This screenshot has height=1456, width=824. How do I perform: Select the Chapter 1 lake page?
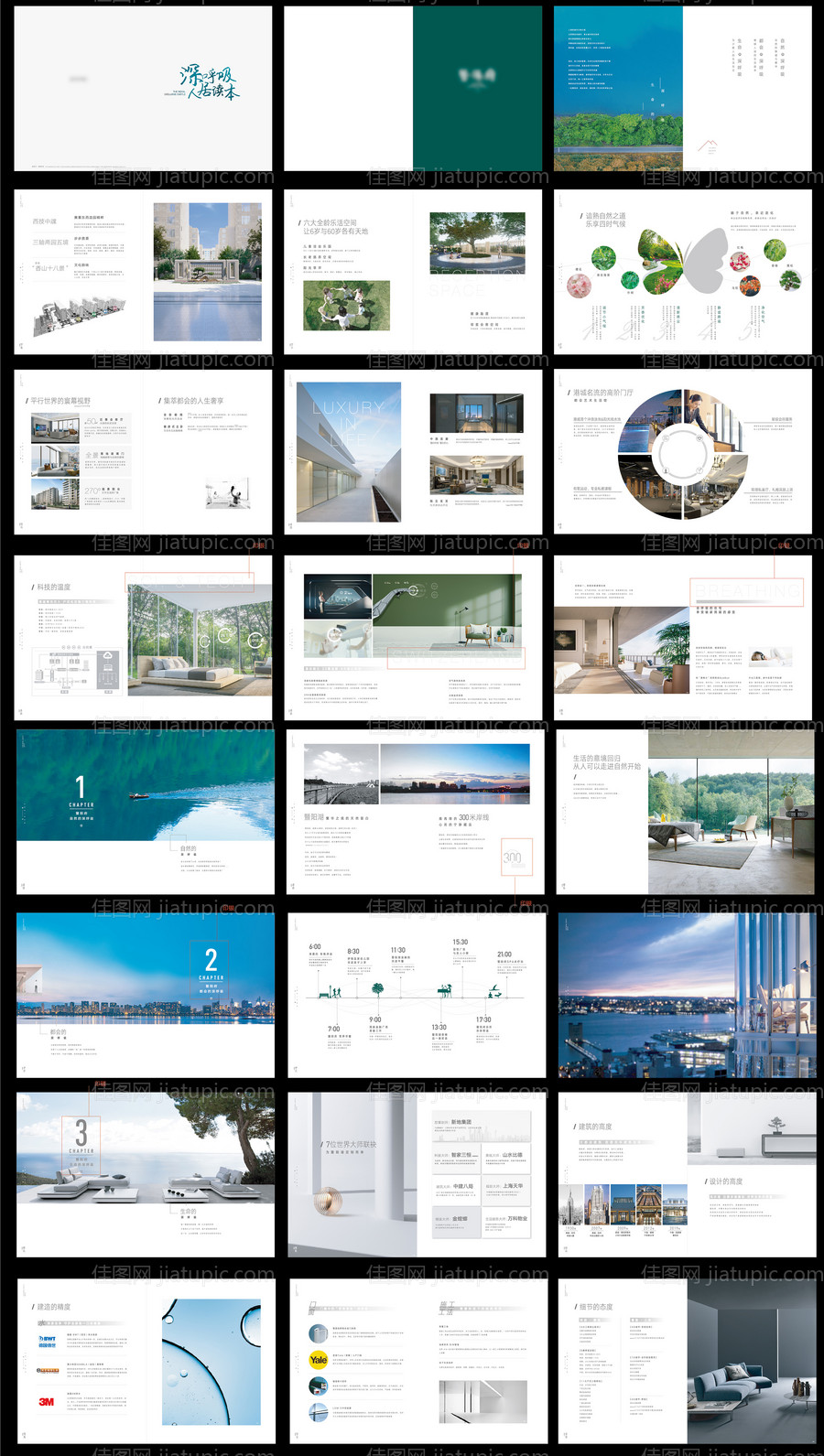tap(145, 811)
